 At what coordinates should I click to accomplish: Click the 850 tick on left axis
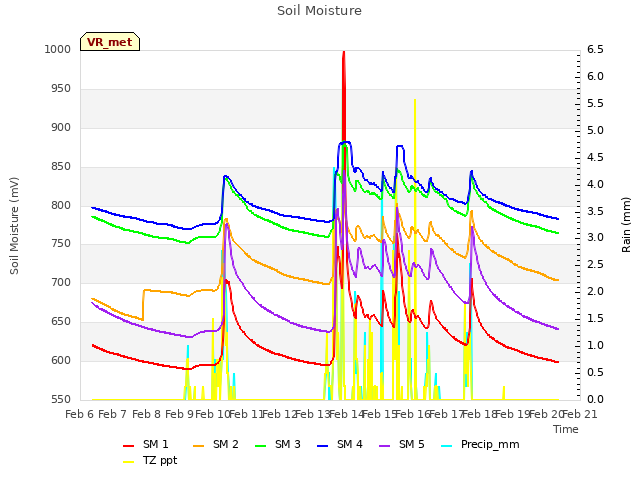pos(61,167)
